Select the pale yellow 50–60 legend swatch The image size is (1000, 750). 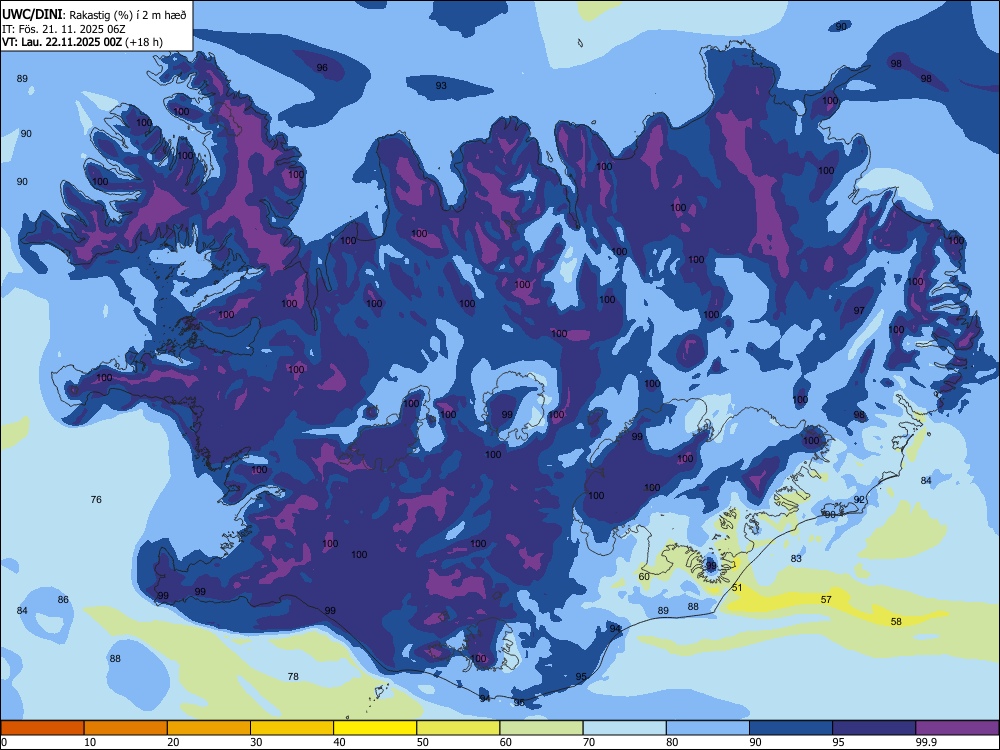458,728
